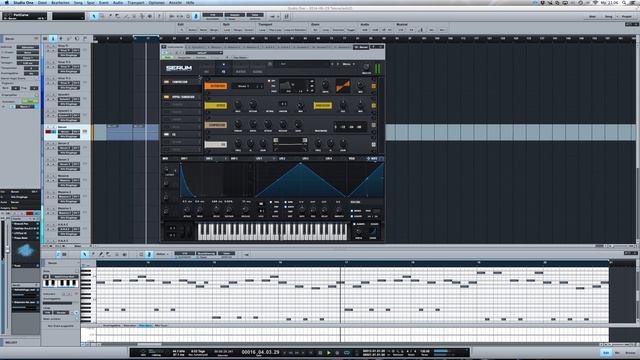640x360 pixels.
Task: Open the preset dropdown in the plugin window header
Action: 204,53
